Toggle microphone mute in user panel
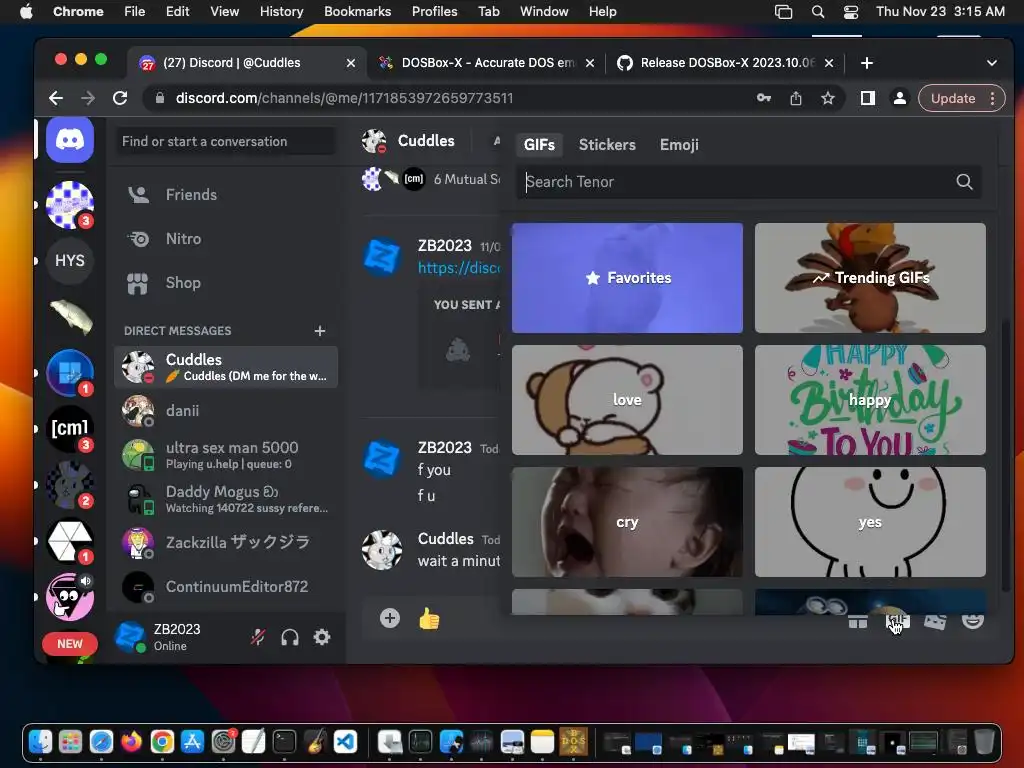The height and width of the screenshot is (768, 1024). click(x=258, y=637)
